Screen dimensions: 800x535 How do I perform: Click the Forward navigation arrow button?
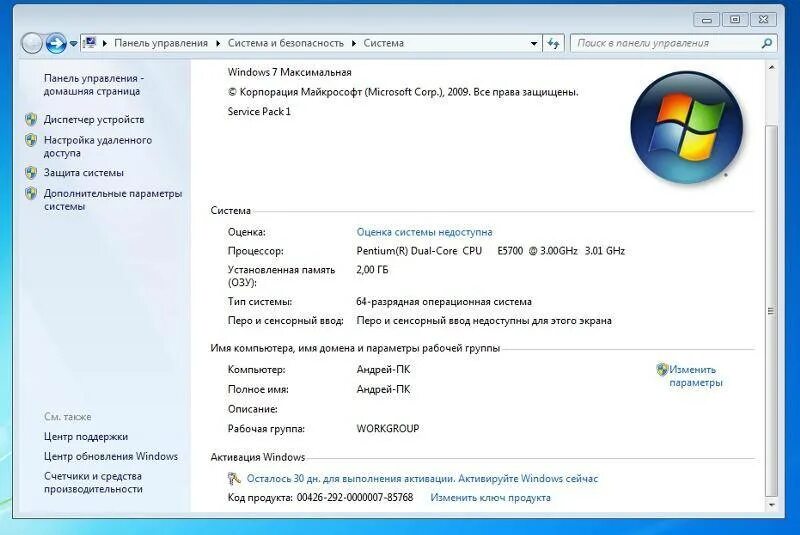[56, 43]
